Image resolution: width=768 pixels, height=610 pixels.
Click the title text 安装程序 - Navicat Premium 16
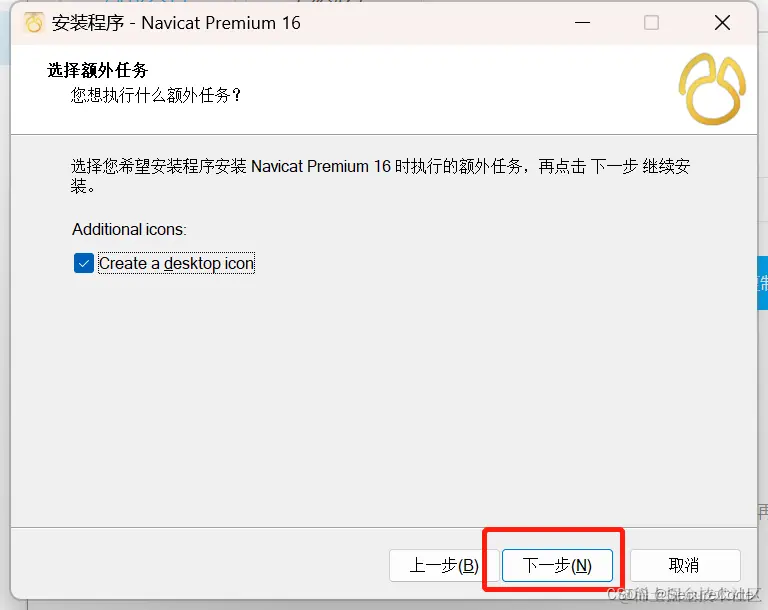[x=176, y=23]
